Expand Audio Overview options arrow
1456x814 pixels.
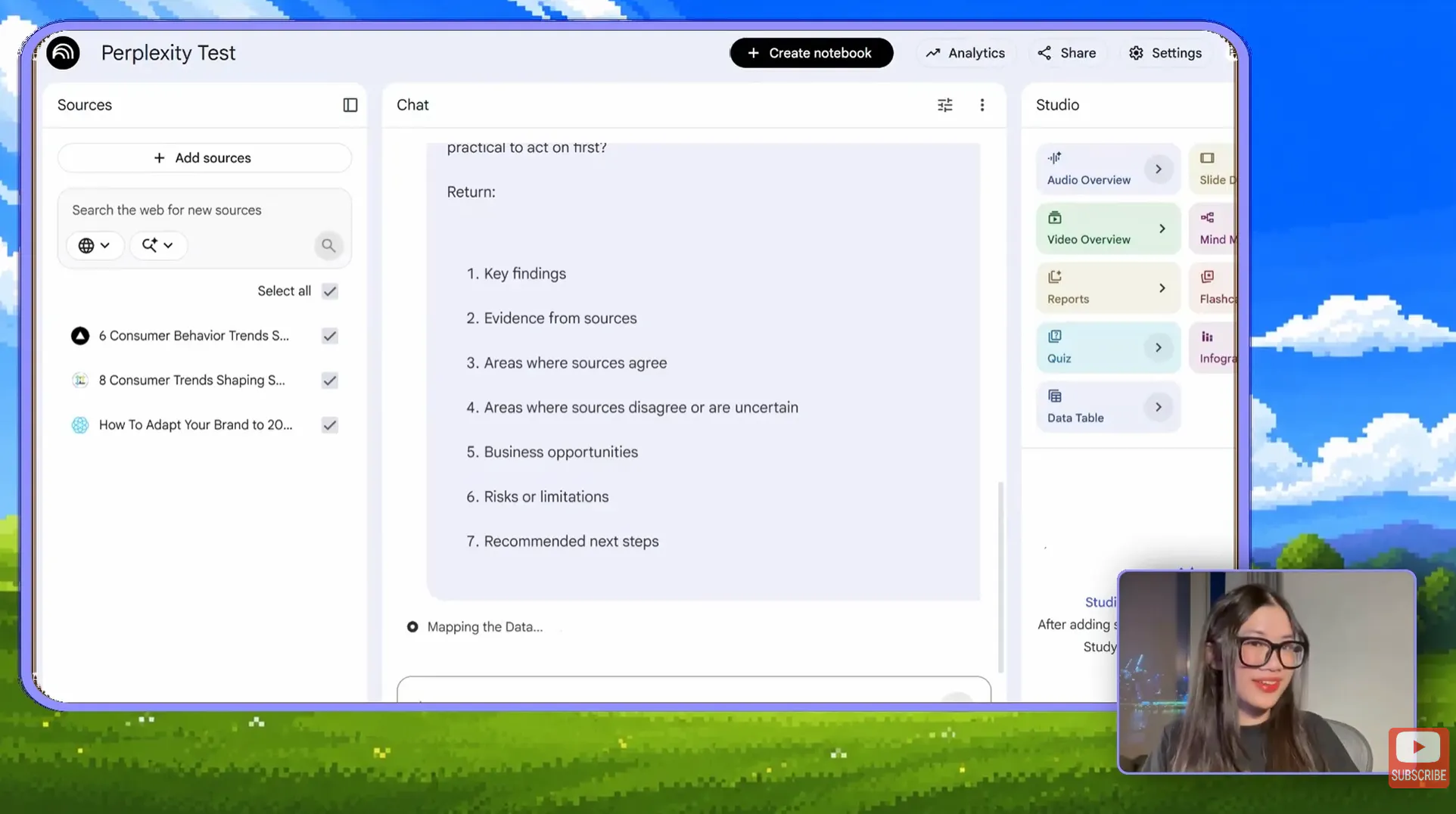1158,169
